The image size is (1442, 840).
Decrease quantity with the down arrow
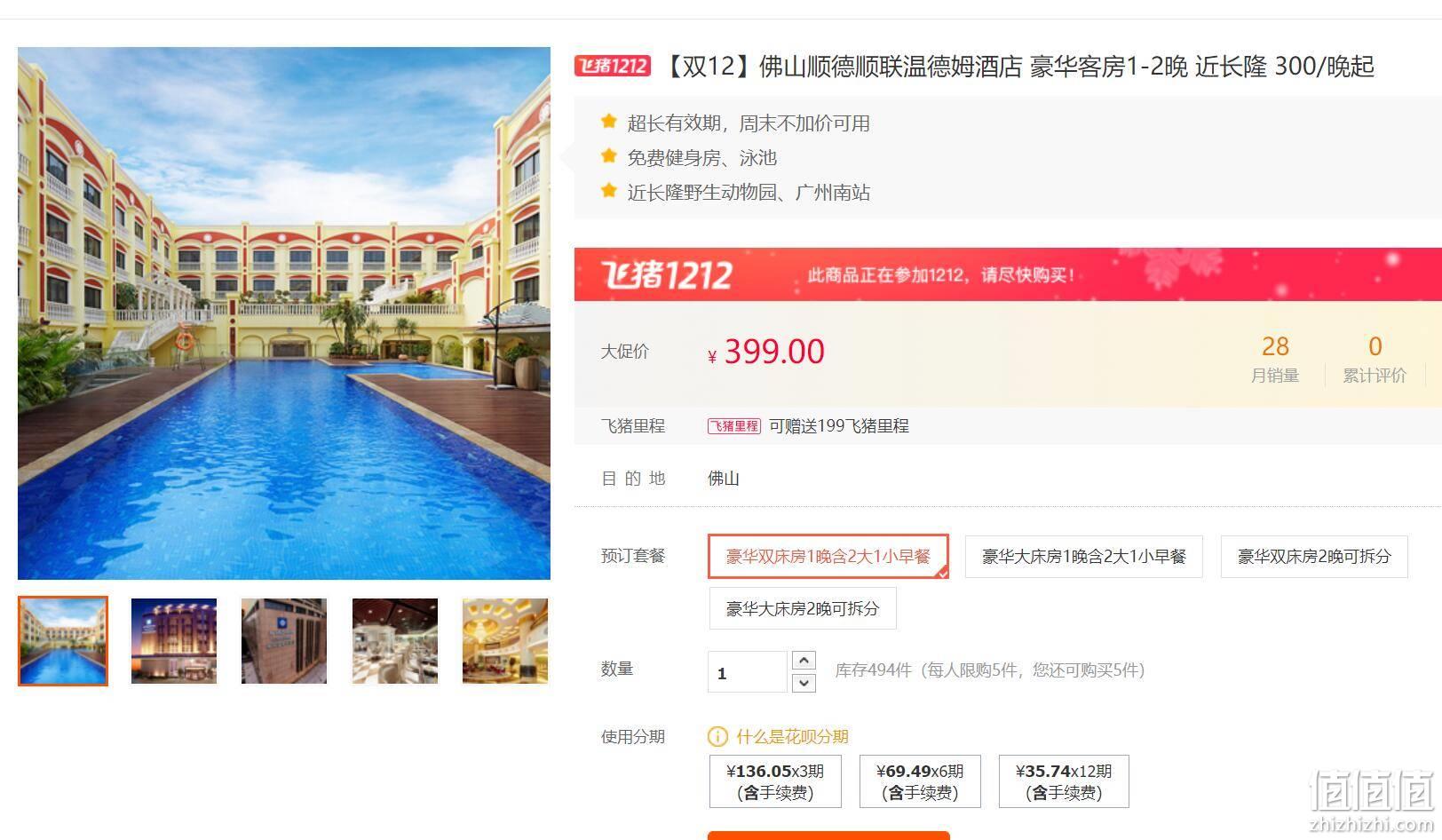tap(803, 683)
